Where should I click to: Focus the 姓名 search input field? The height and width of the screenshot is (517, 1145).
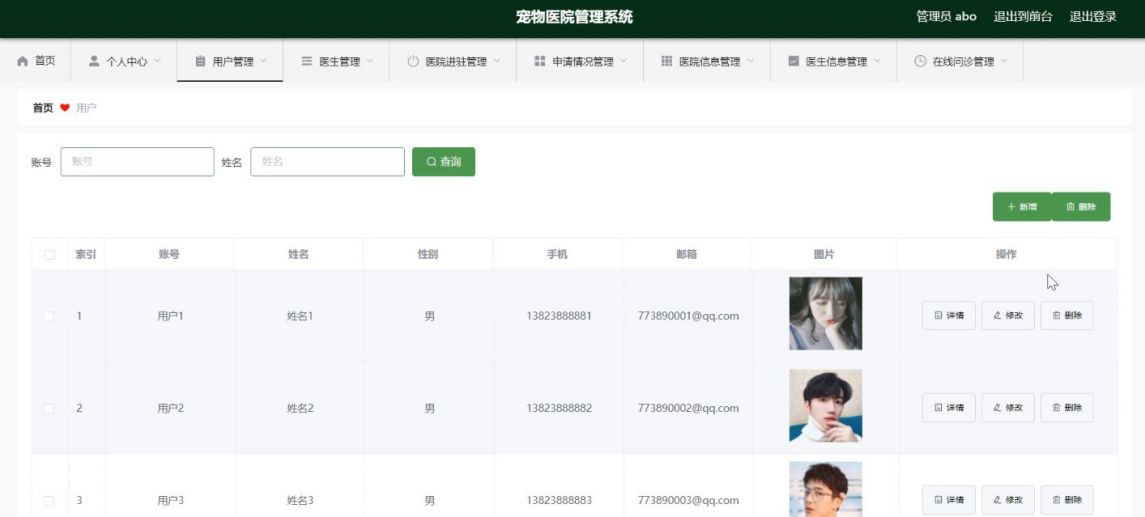(327, 162)
